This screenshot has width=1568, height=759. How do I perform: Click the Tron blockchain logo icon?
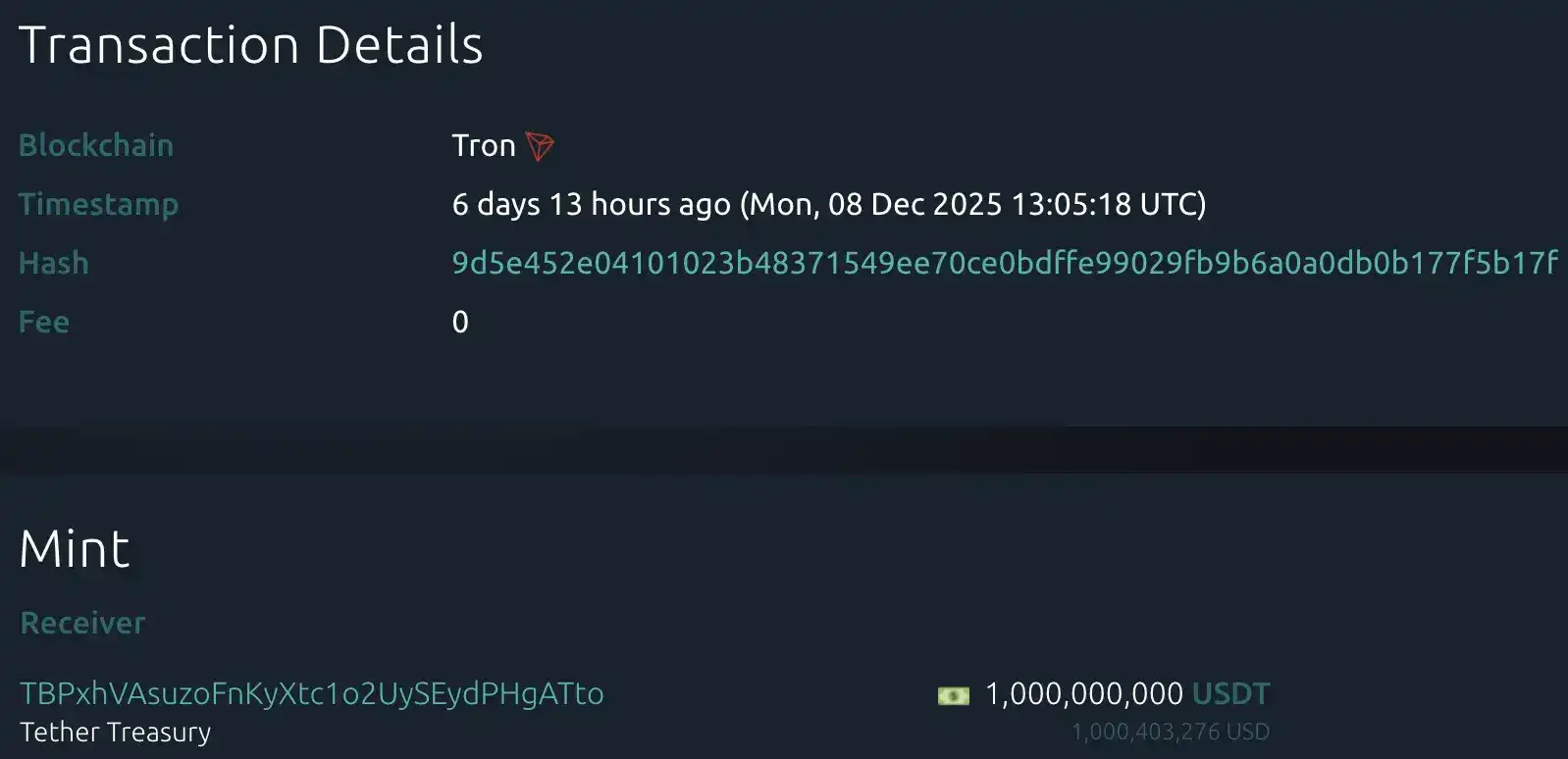(538, 145)
